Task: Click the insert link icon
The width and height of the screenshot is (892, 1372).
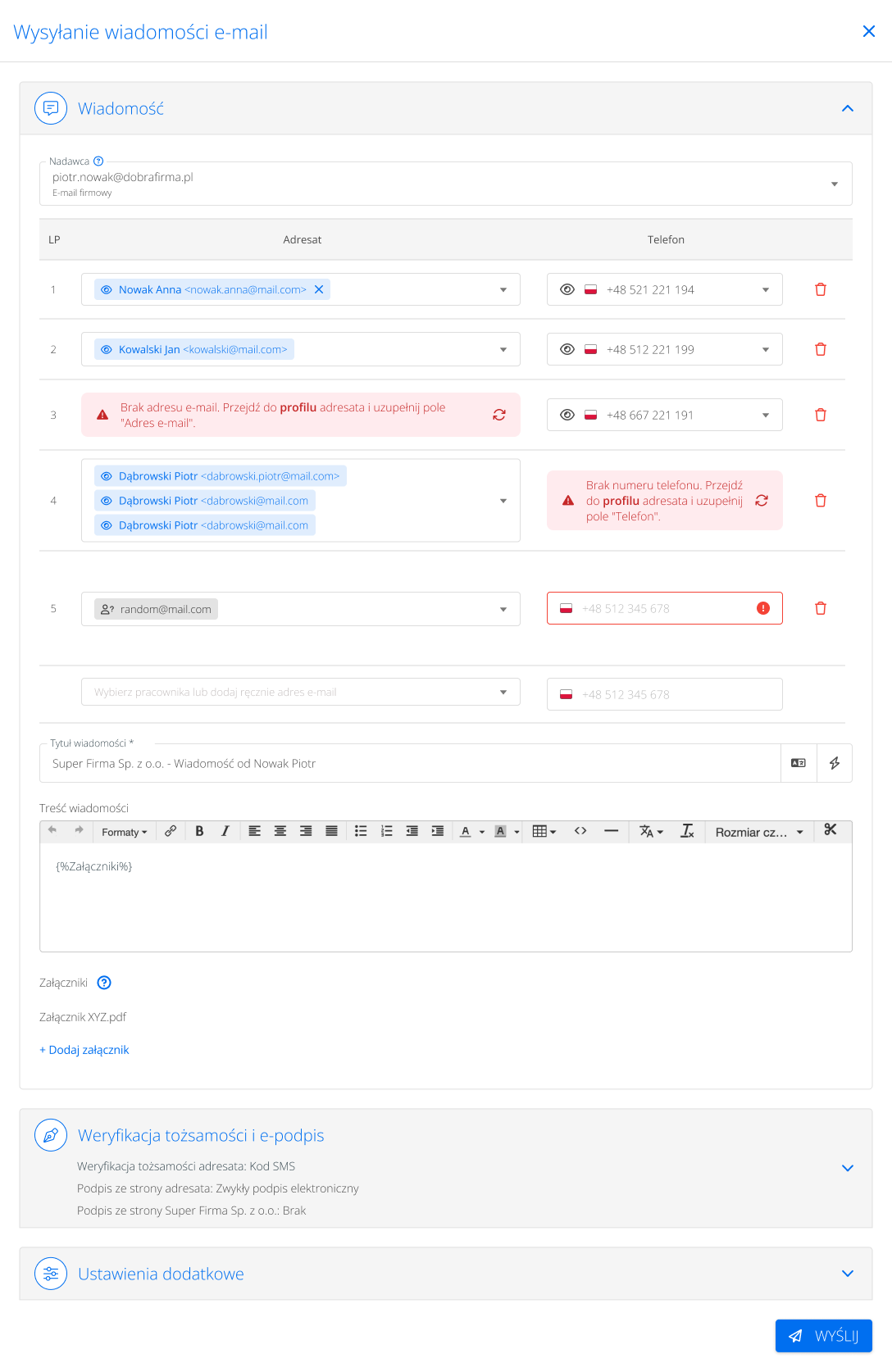Action: [x=171, y=831]
